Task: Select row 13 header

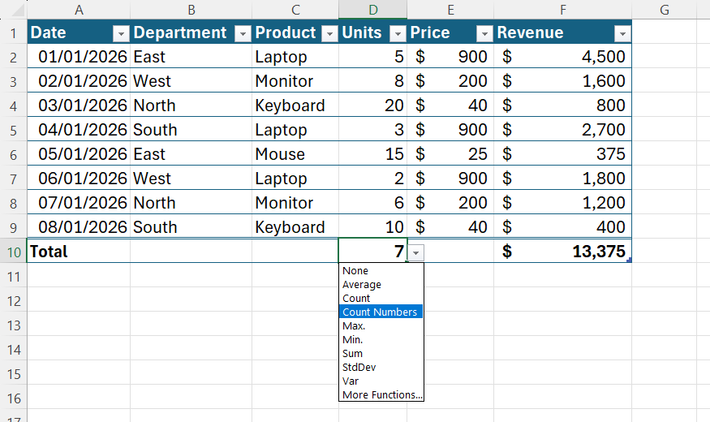Action: pyautogui.click(x=13, y=326)
